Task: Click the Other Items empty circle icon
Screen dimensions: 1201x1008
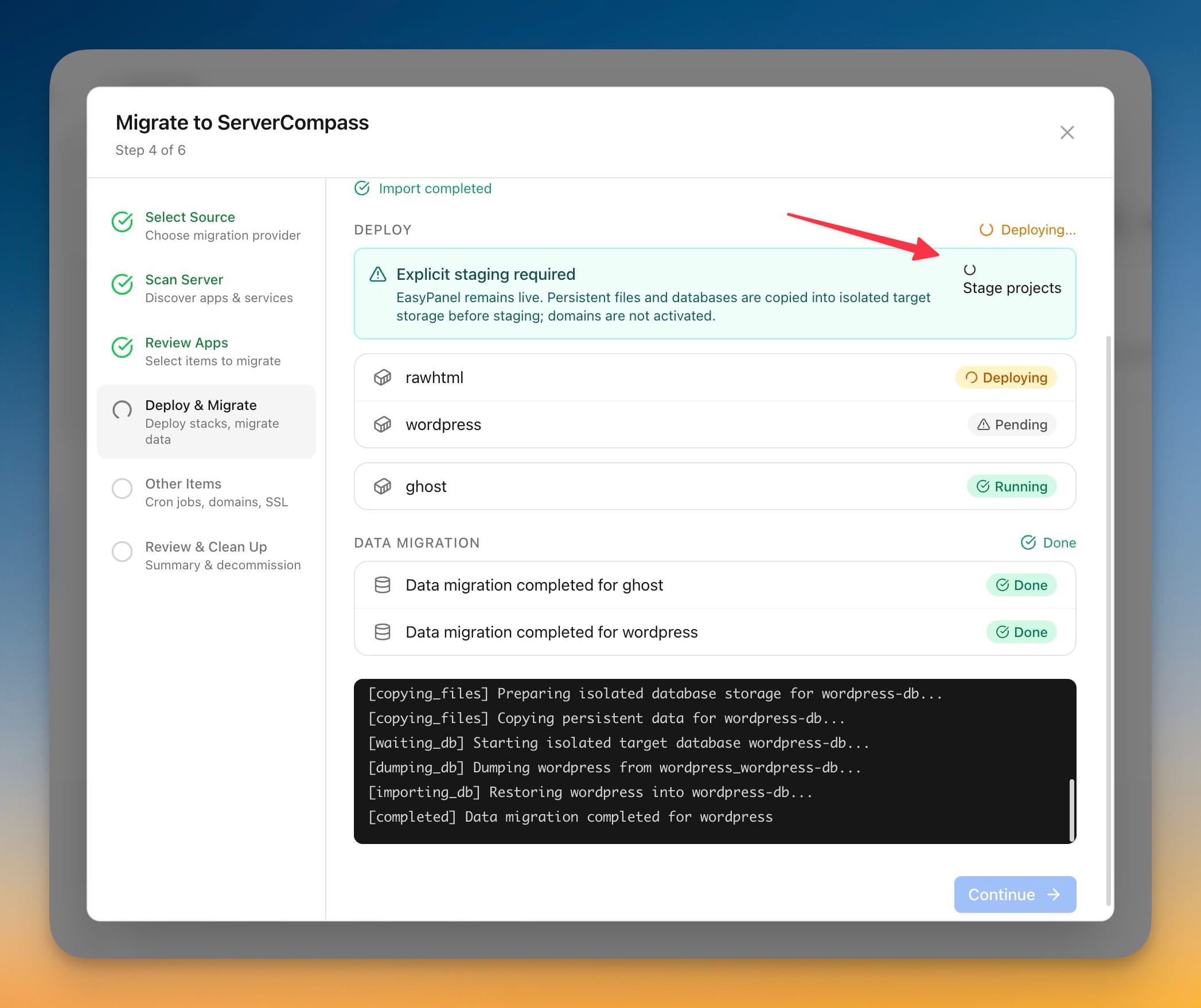Action: [x=122, y=489]
